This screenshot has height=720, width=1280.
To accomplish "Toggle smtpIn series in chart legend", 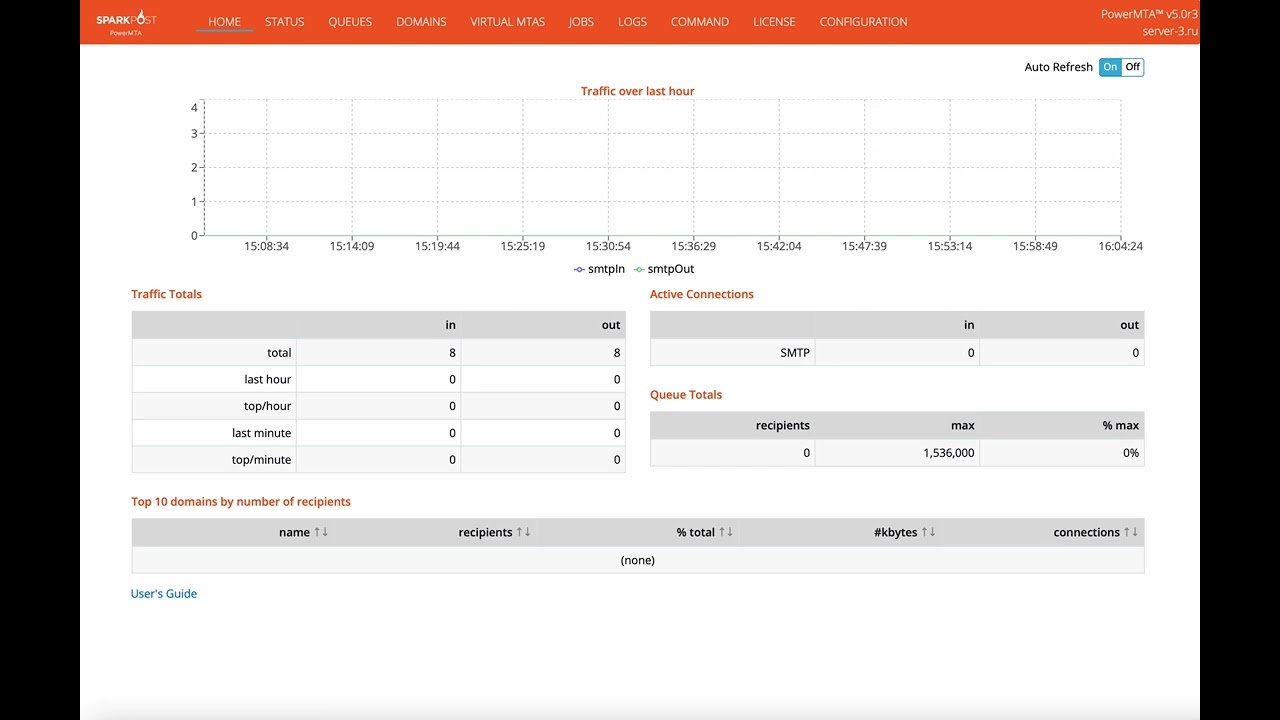I will [x=599, y=269].
